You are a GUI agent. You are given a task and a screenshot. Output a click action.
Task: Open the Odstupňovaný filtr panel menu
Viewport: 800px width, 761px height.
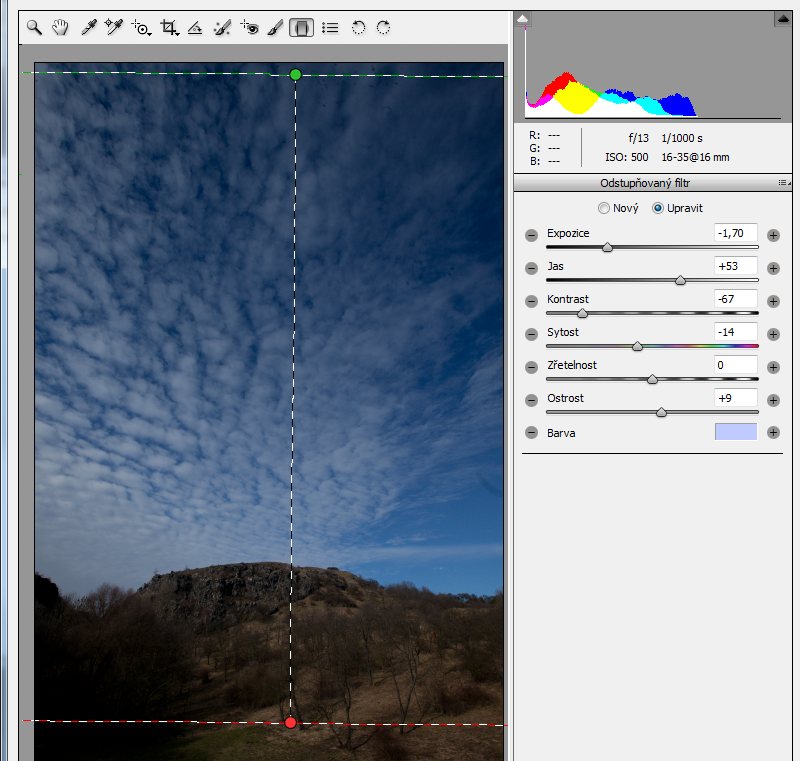click(783, 183)
